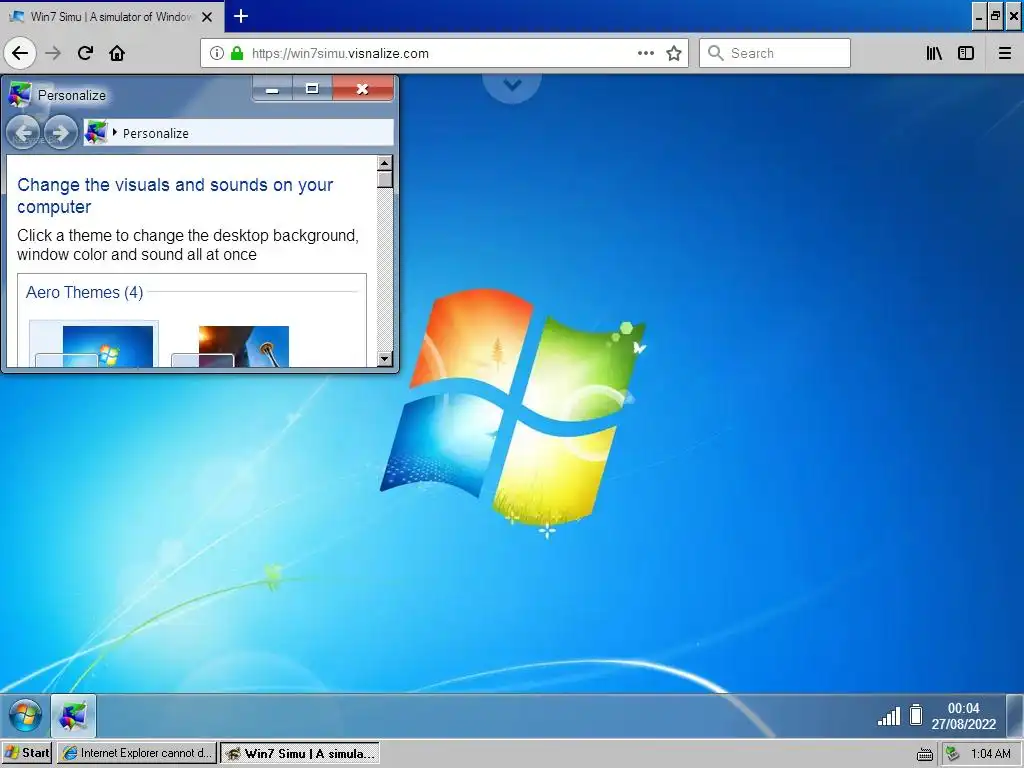Image resolution: width=1024 pixels, height=768 pixels.
Task: Maximize the Personalize window
Action: (312, 89)
